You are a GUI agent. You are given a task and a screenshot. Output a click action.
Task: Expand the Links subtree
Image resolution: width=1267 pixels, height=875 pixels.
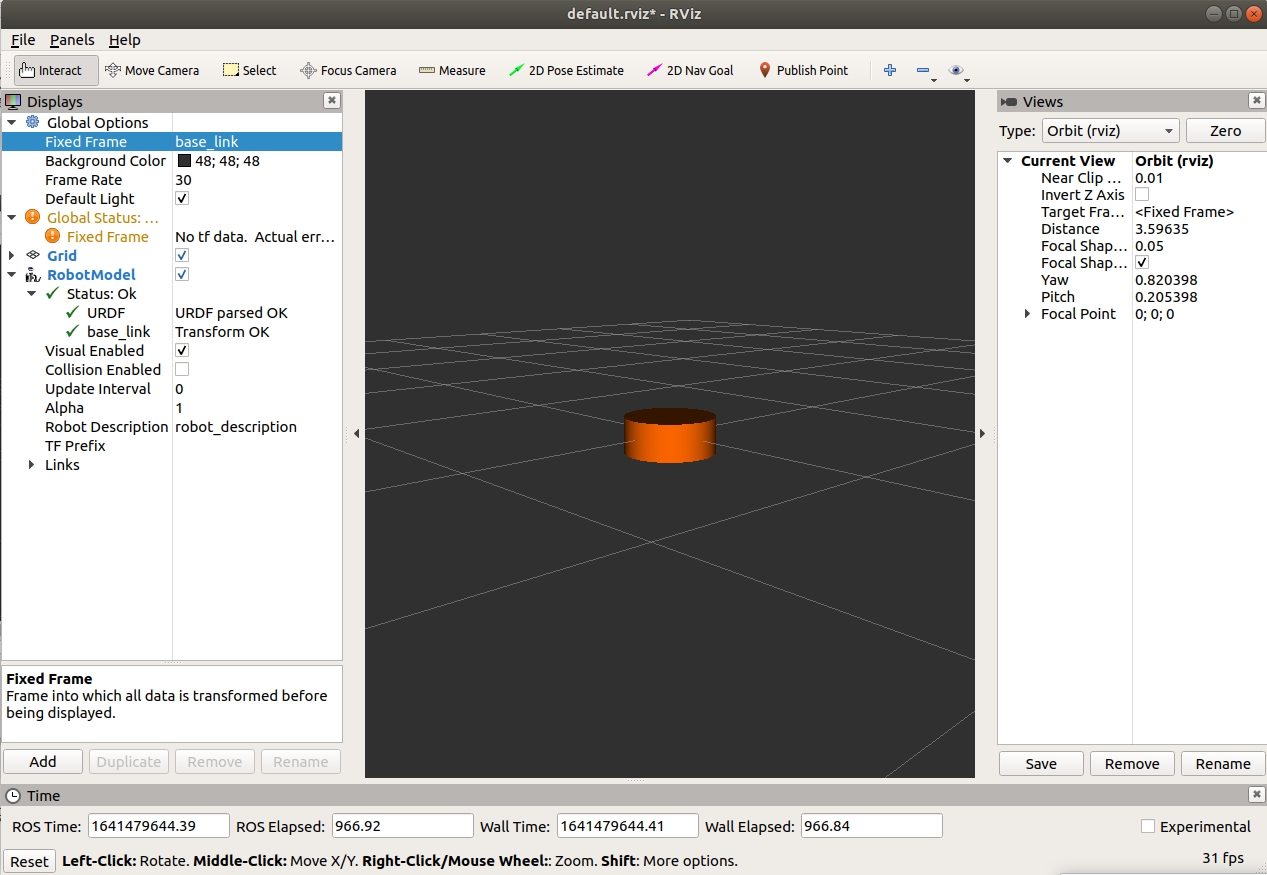32,465
